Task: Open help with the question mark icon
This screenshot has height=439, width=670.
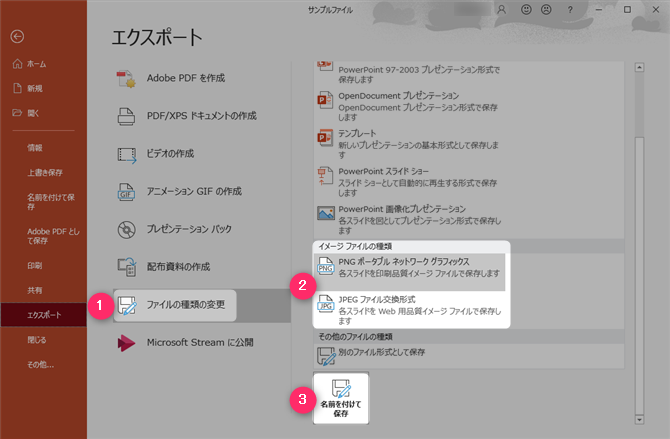Action: [x=570, y=9]
